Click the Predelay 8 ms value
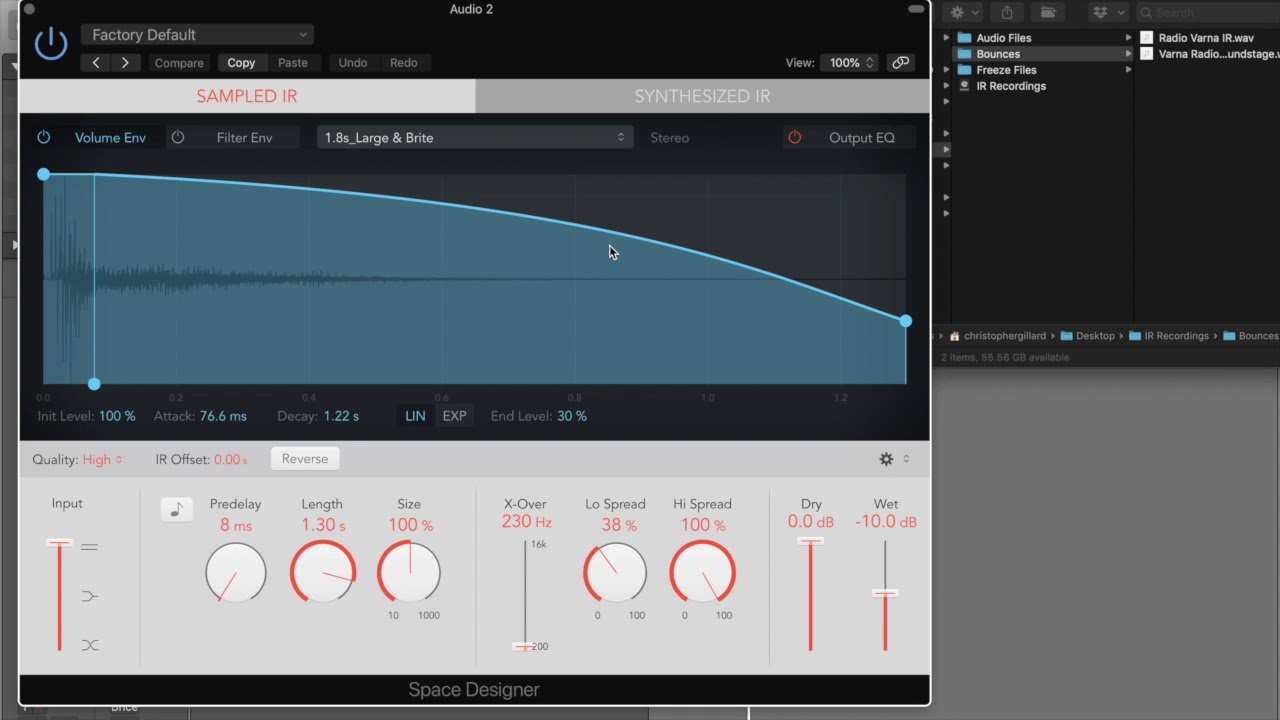 (236, 525)
